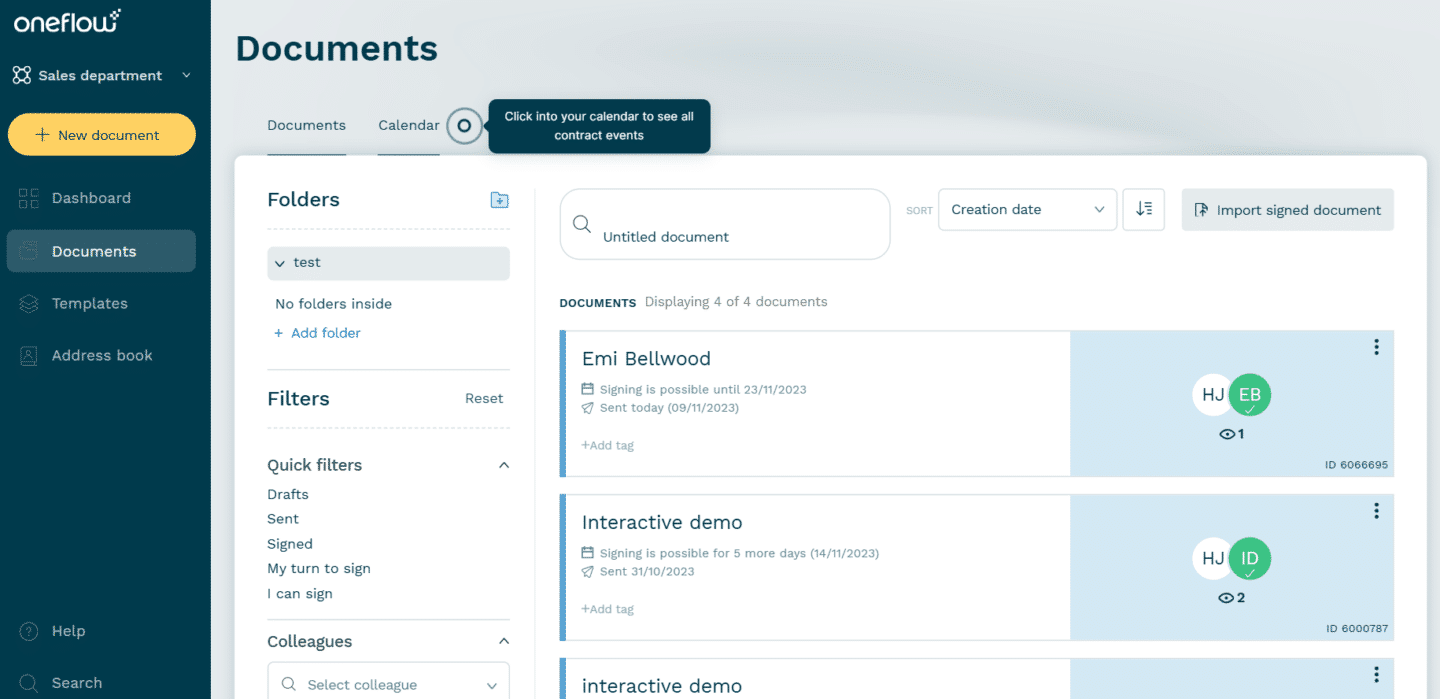Open the Select colleague dropdown
The width and height of the screenshot is (1440, 699).
click(388, 684)
